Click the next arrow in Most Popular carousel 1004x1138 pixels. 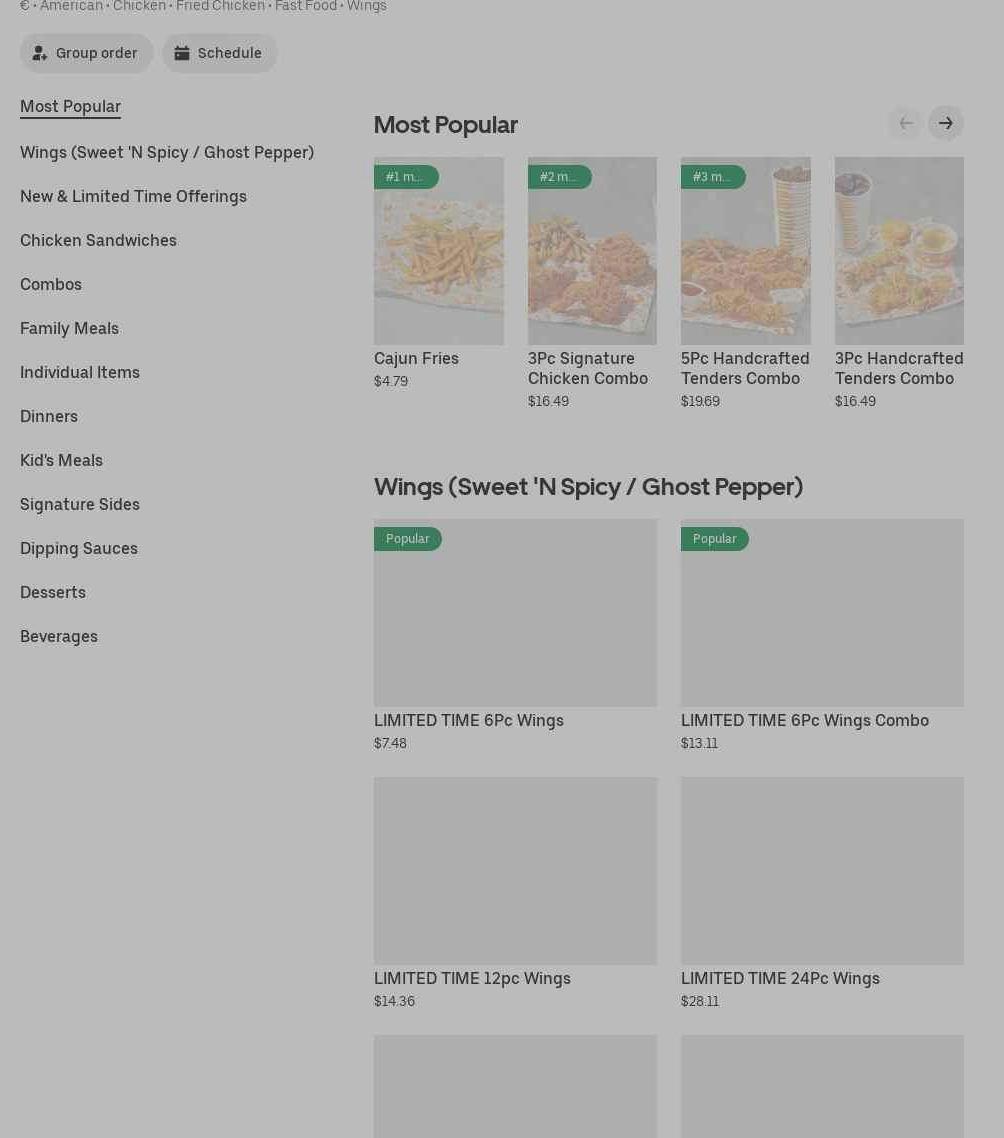pos(945,123)
